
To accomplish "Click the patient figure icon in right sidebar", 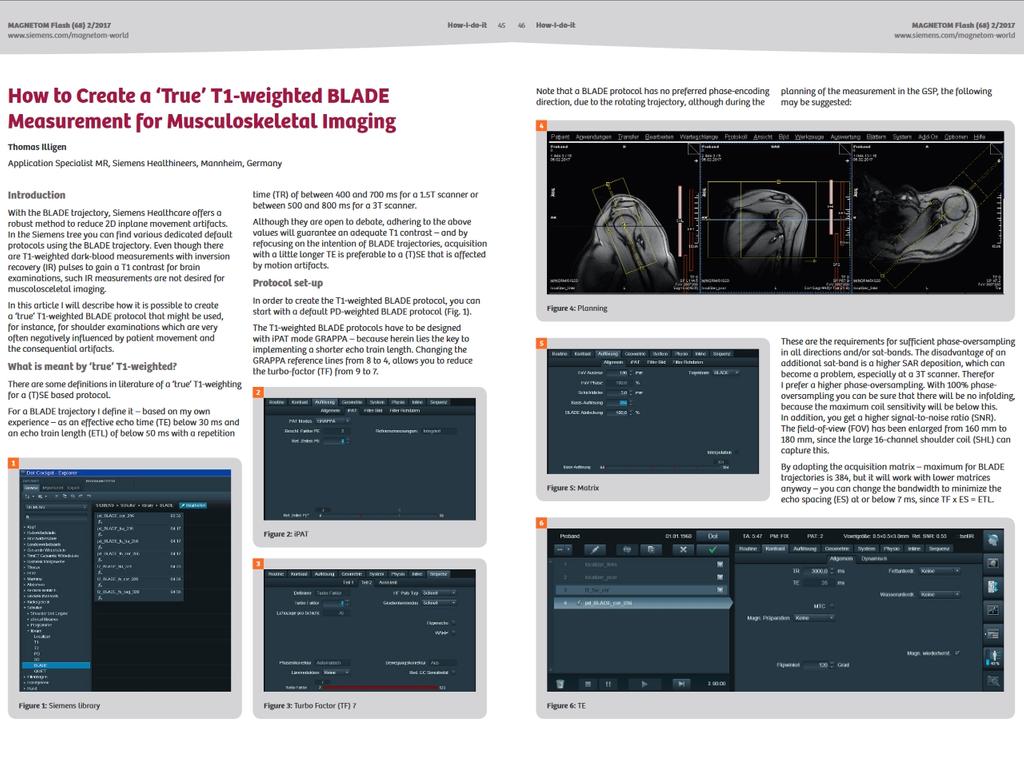I will pos(992,659).
